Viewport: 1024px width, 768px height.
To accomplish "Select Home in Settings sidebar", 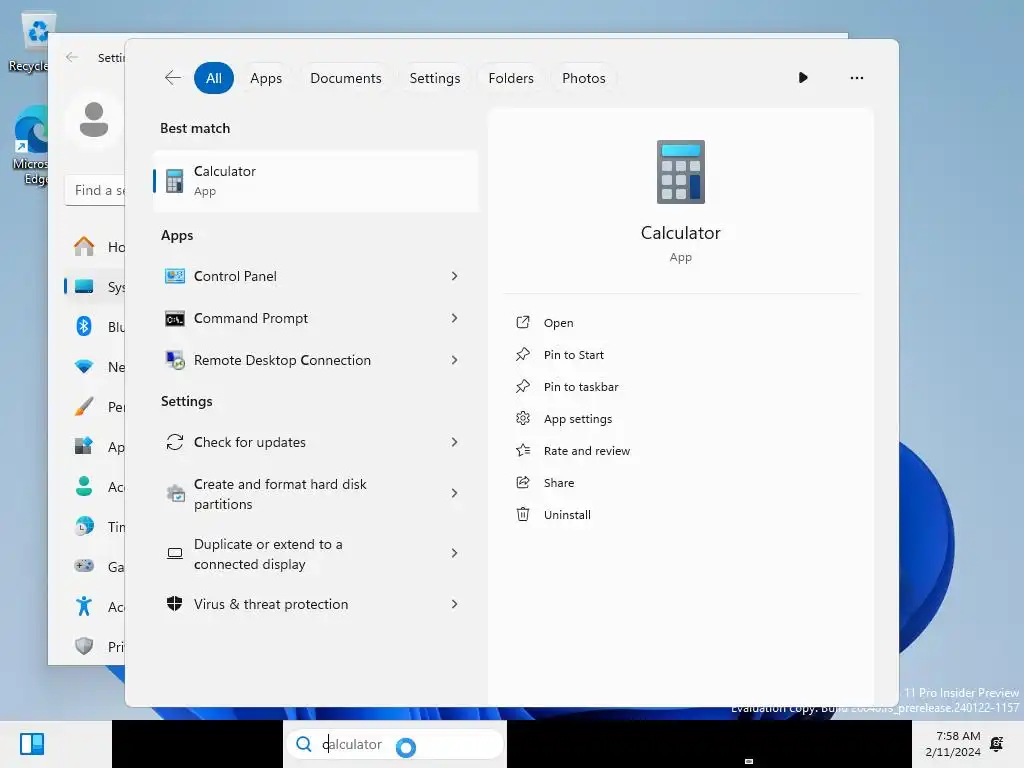I will pyautogui.click(x=95, y=246).
